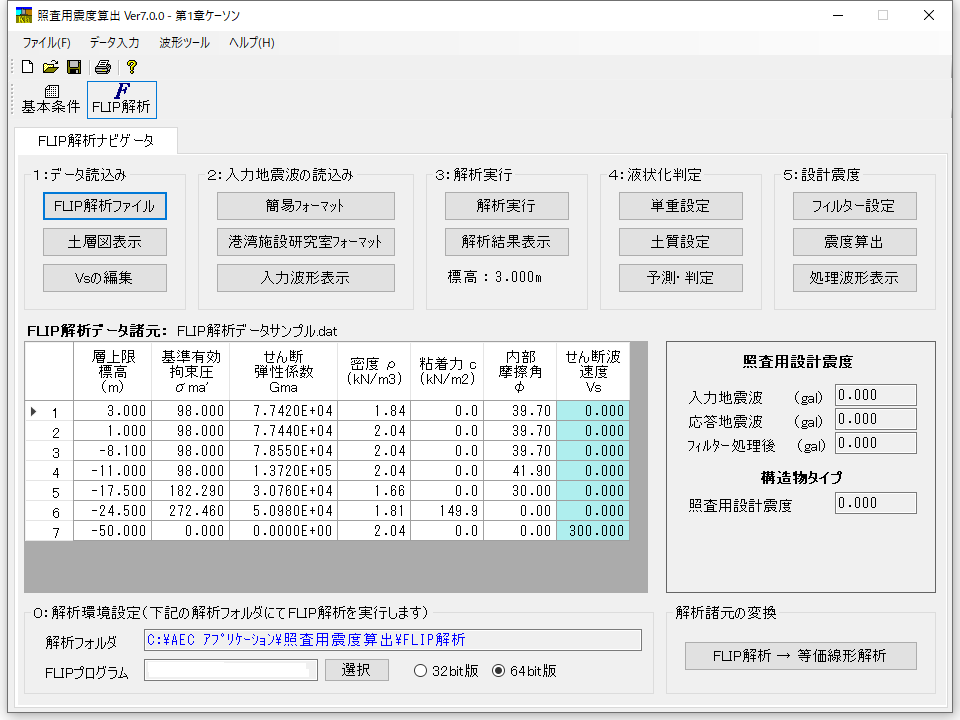Open the ファイル(F) menu
Viewport: 960px width, 720px height.
pos(47,43)
